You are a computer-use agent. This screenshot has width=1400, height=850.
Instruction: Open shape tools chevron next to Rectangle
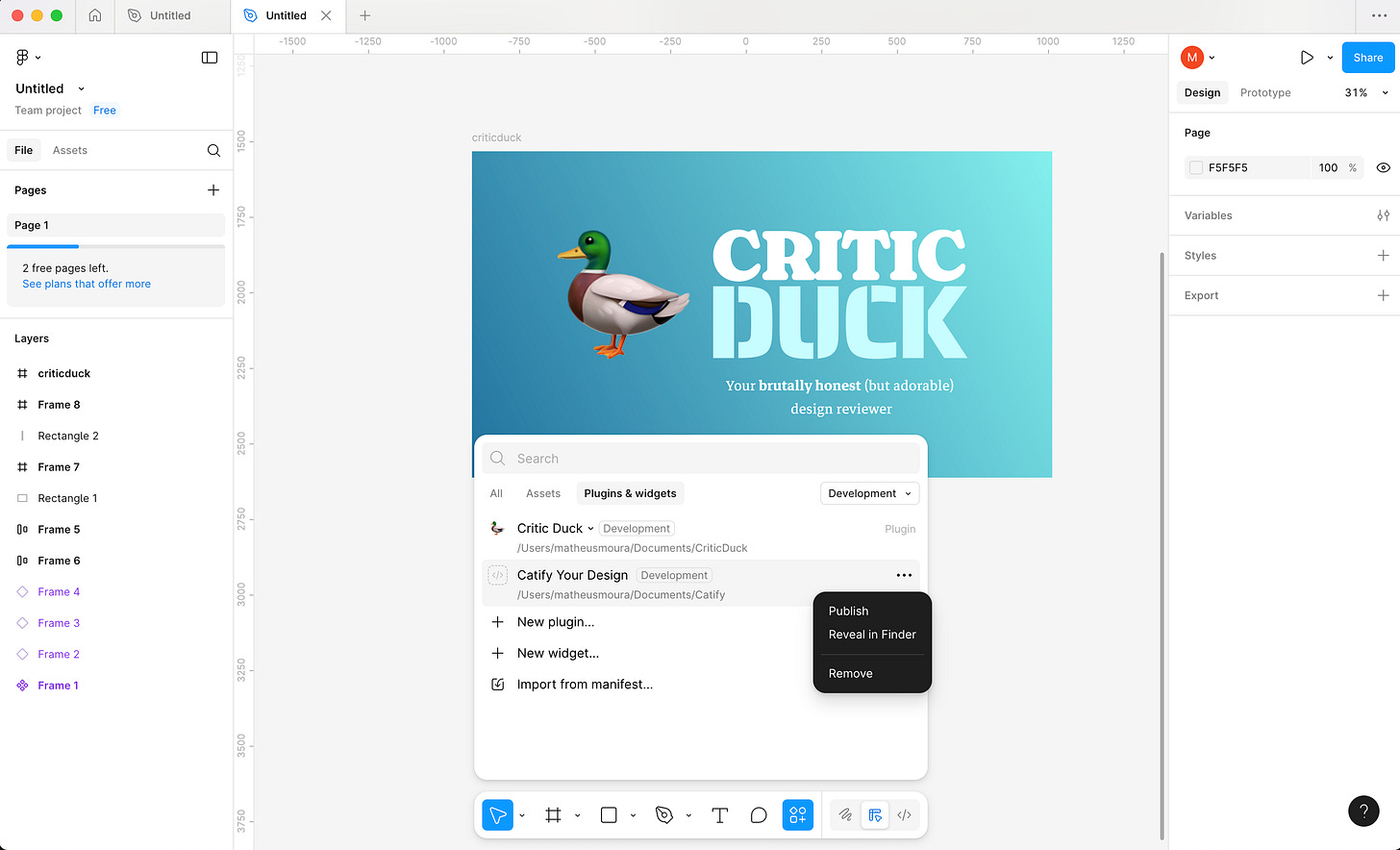[x=633, y=815]
